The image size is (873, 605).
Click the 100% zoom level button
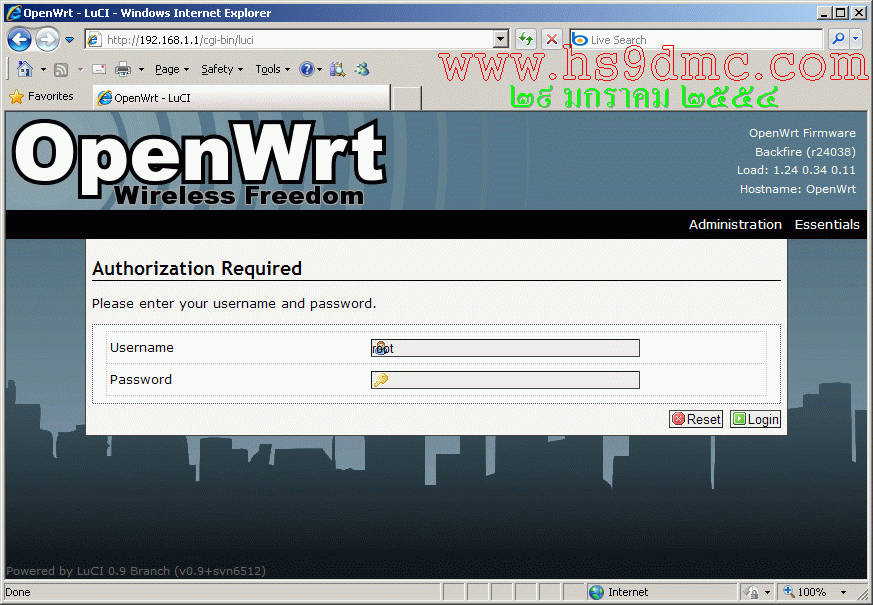tap(805, 592)
